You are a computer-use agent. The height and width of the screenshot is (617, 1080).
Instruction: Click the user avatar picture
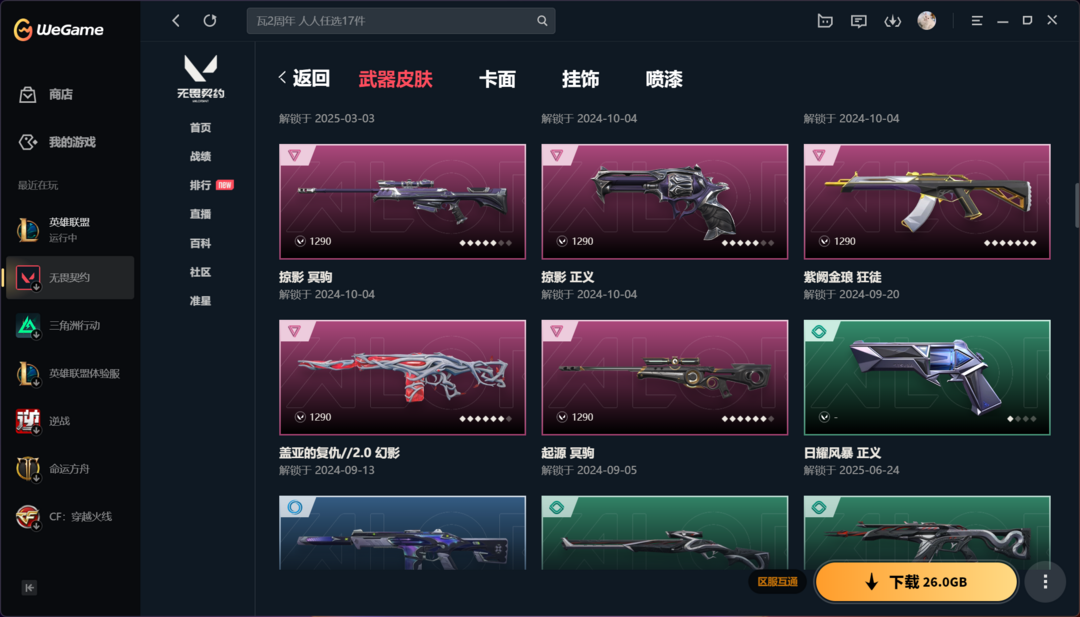click(x=926, y=21)
